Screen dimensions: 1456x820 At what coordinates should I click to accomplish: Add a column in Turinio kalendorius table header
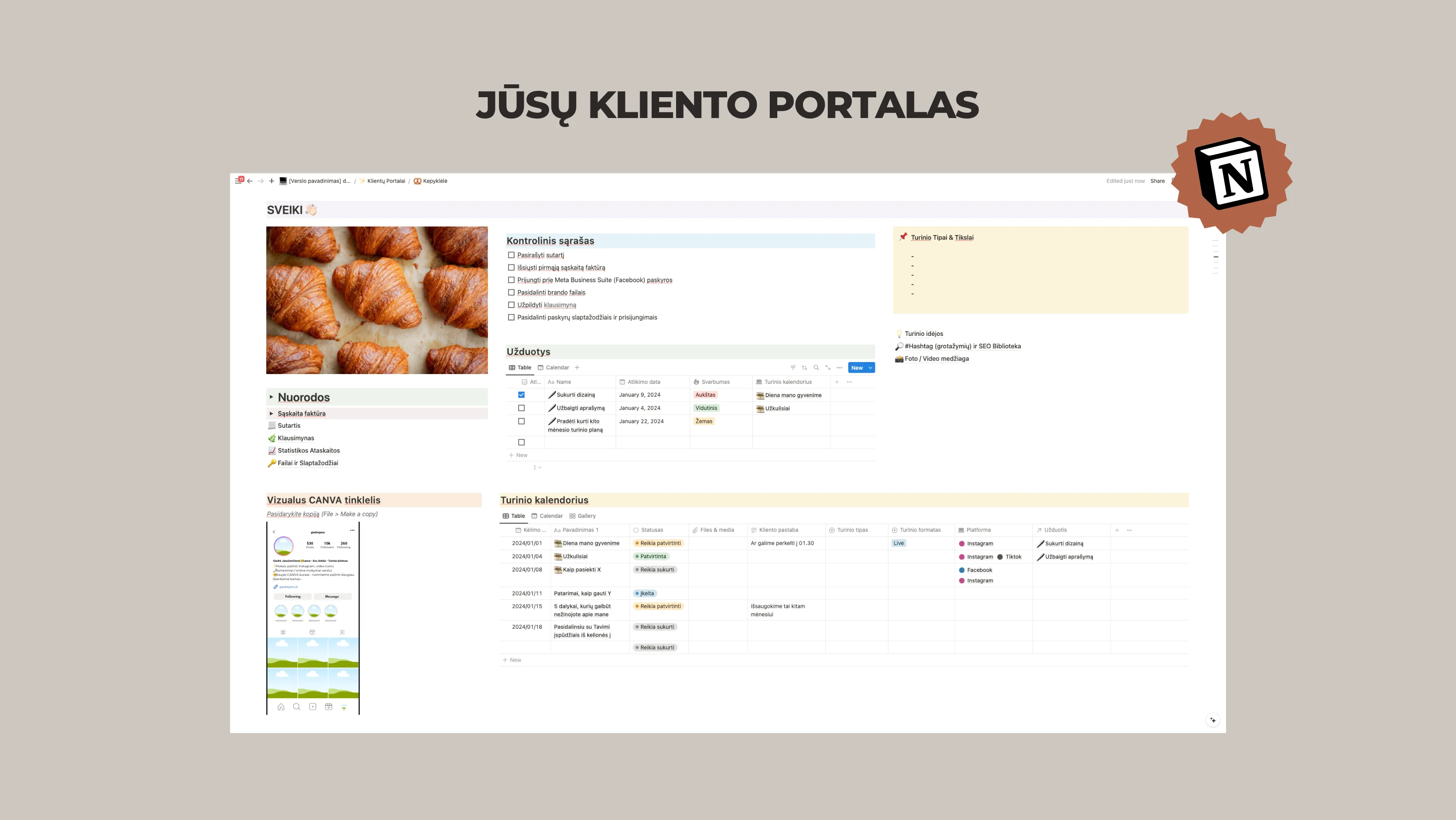pos(1117,530)
